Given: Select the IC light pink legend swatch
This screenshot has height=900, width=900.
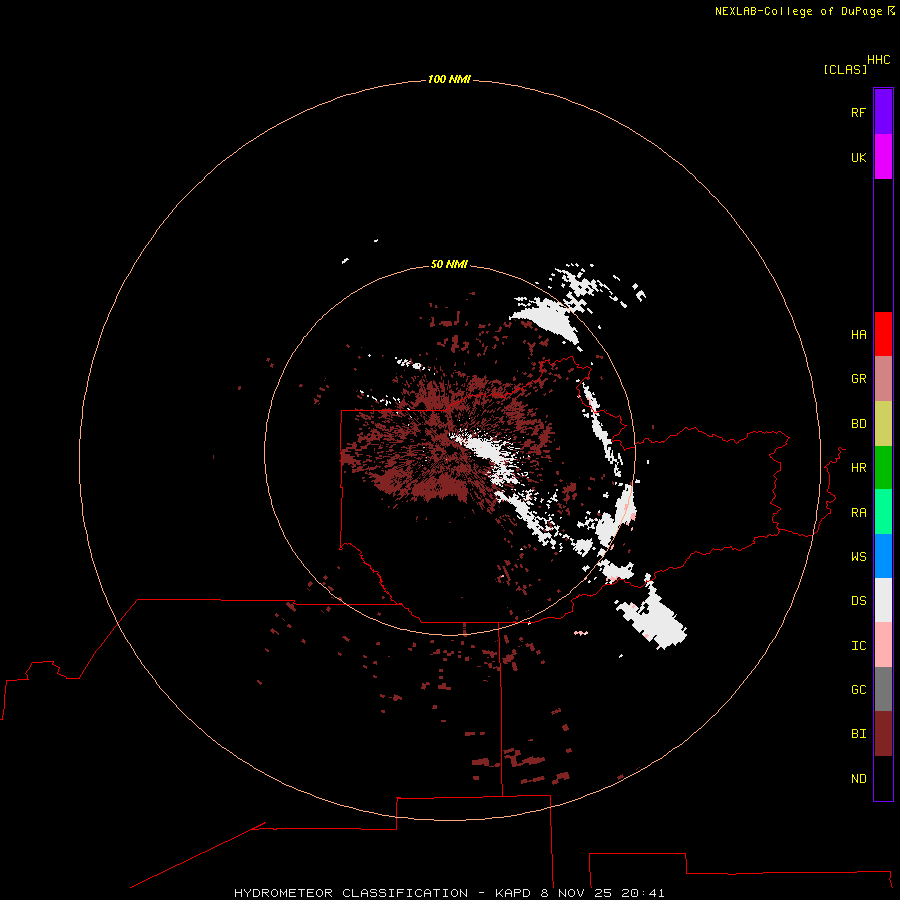Looking at the screenshot, I should click(x=883, y=645).
